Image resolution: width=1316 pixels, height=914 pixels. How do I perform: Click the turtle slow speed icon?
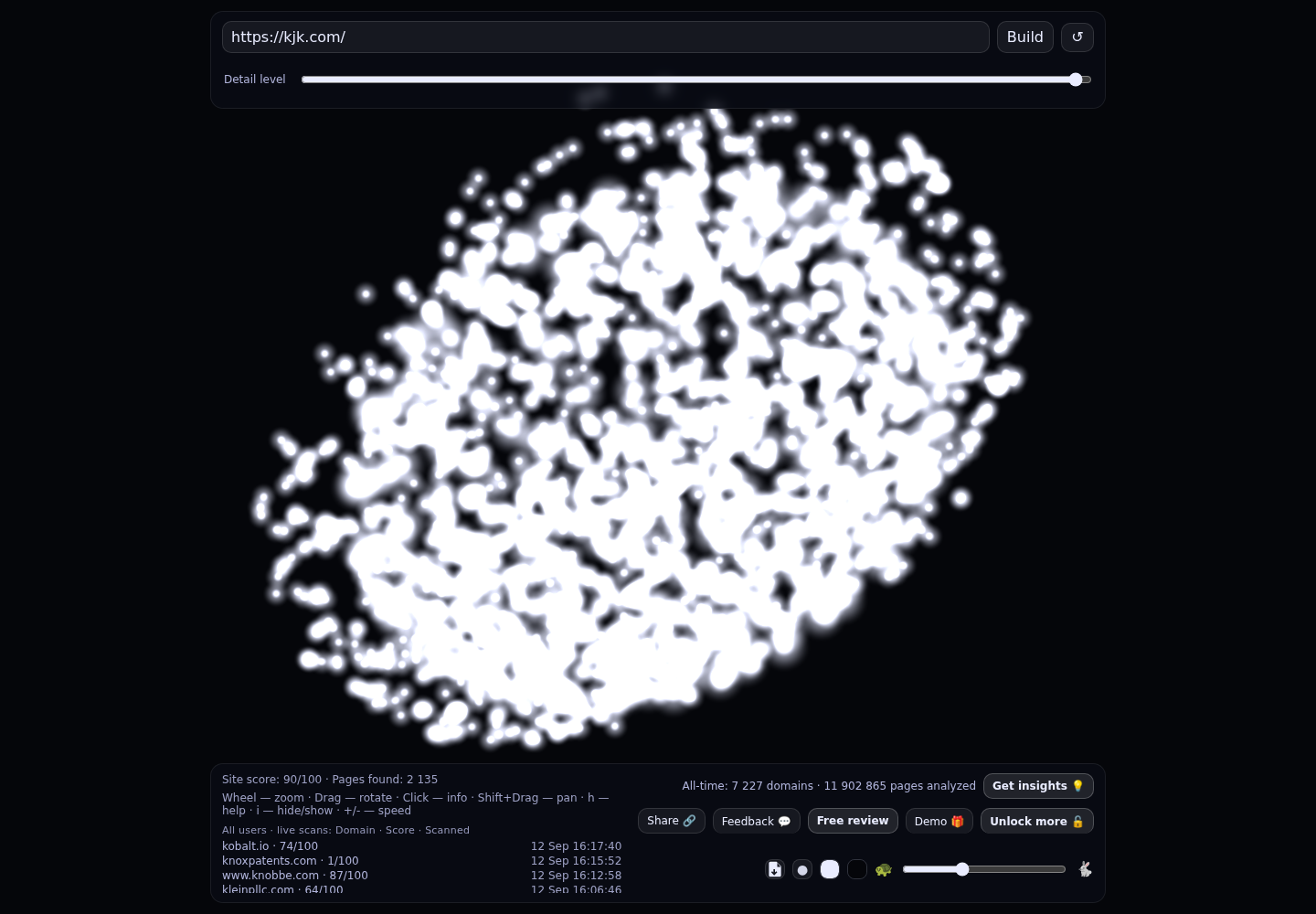(884, 869)
